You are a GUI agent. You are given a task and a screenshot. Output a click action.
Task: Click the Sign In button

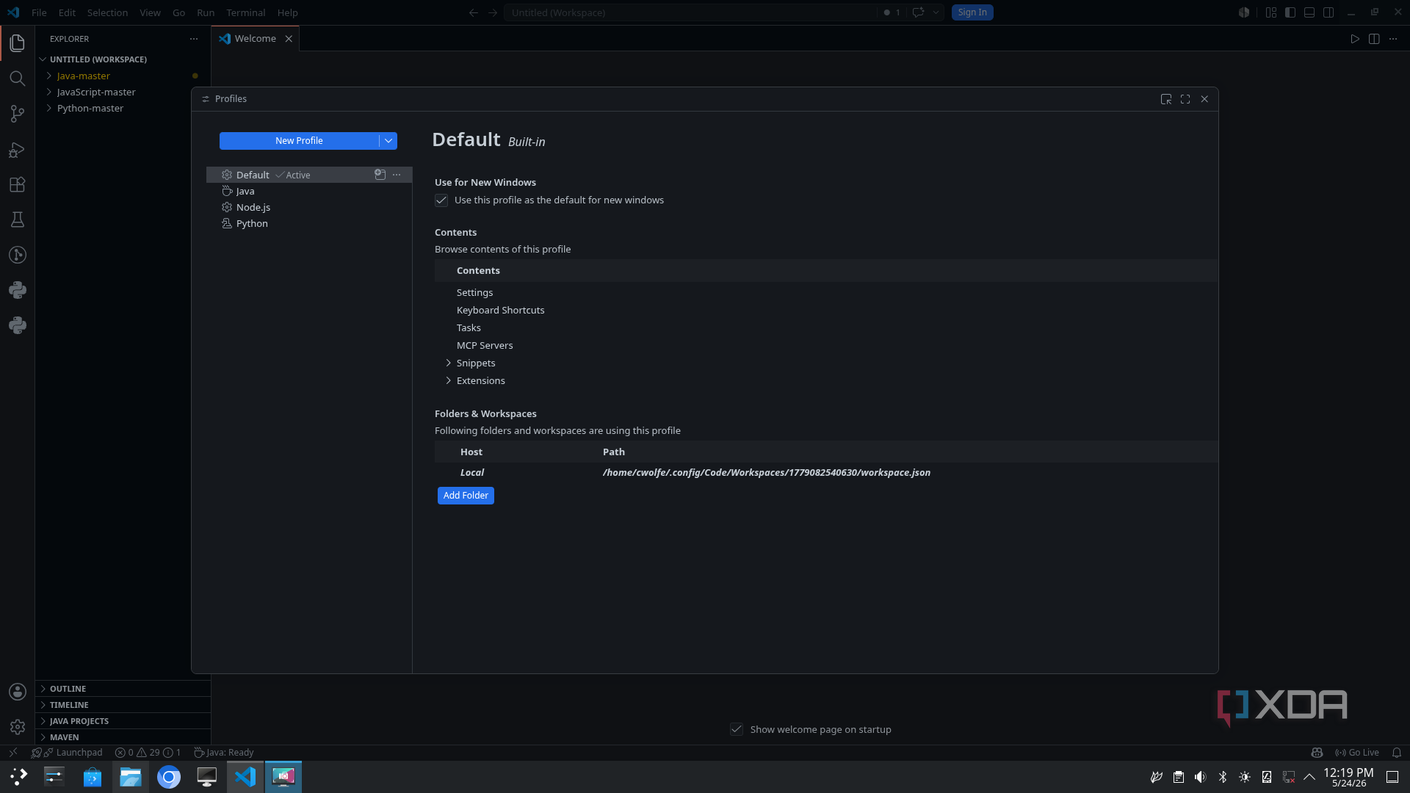972,12
